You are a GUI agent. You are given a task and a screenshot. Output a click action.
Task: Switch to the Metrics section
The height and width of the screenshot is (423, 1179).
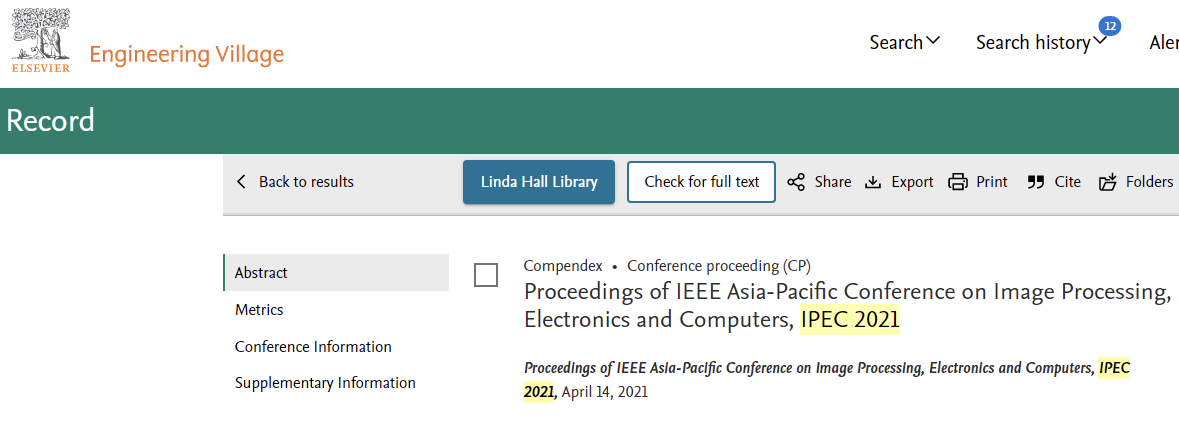coord(259,310)
